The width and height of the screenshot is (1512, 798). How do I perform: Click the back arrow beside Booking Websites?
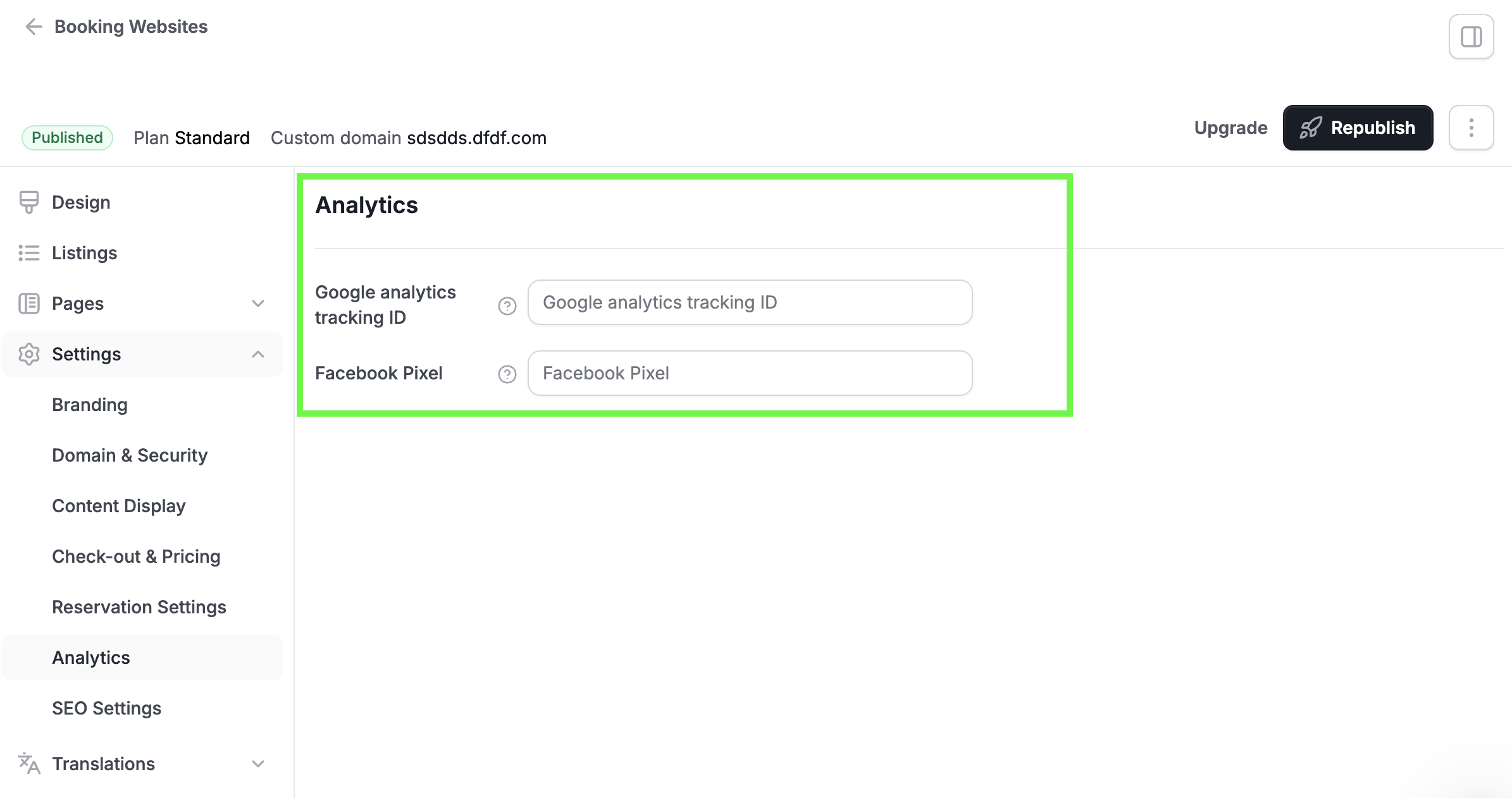tap(34, 27)
